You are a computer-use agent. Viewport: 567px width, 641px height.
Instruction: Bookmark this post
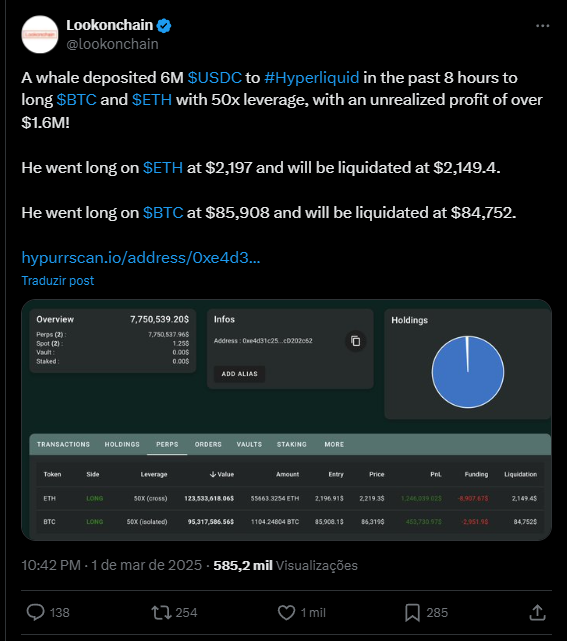(x=412, y=612)
